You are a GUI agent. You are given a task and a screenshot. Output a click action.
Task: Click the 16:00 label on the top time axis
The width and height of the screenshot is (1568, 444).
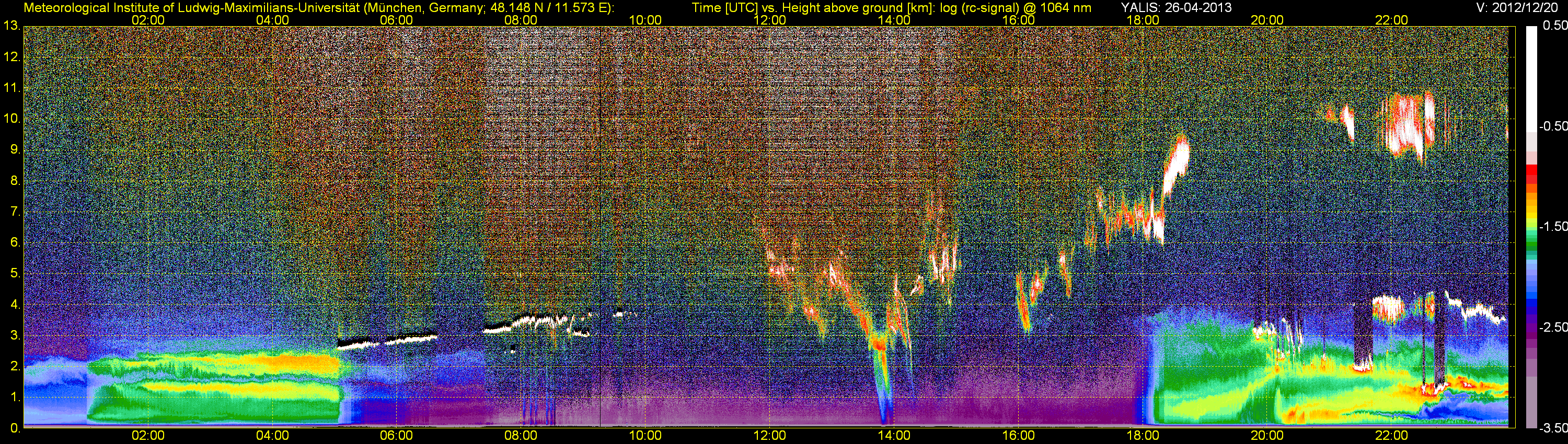(1018, 20)
